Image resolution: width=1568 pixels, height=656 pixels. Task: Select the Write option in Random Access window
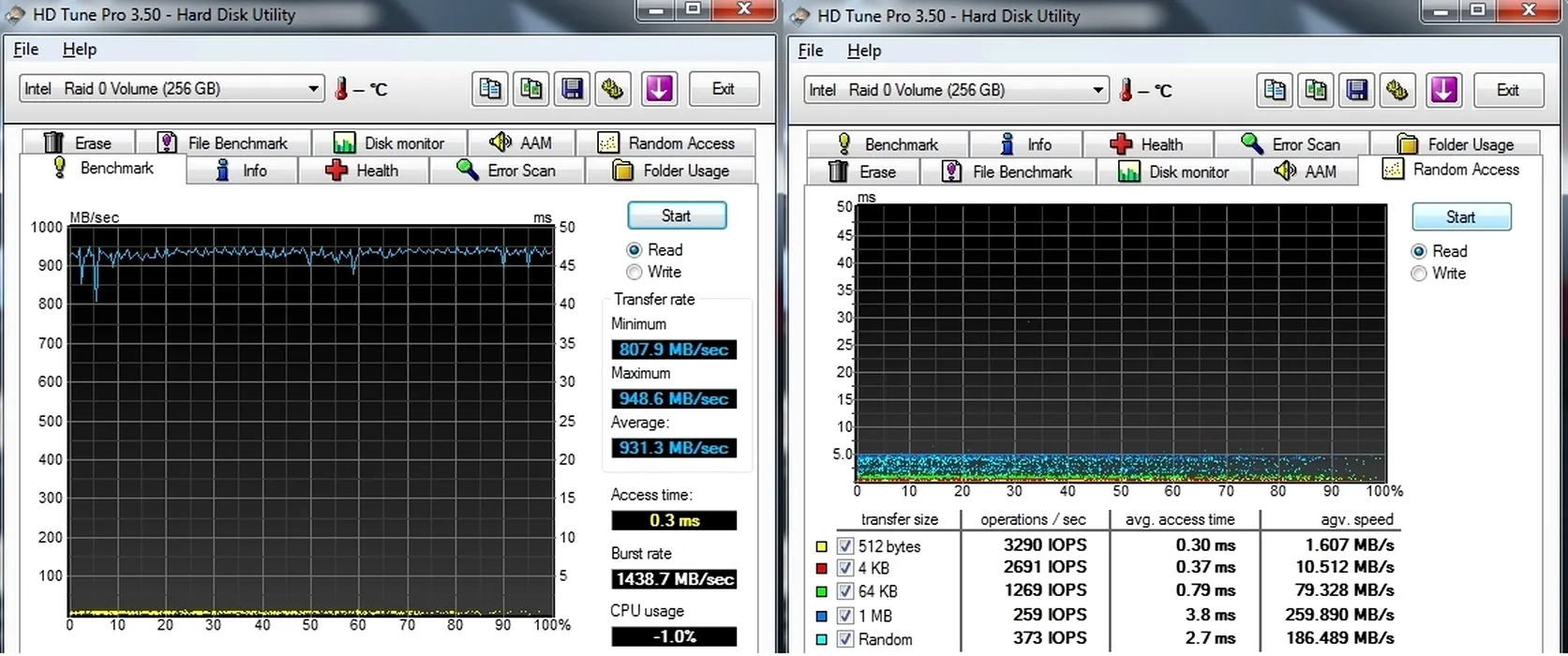tap(1419, 274)
